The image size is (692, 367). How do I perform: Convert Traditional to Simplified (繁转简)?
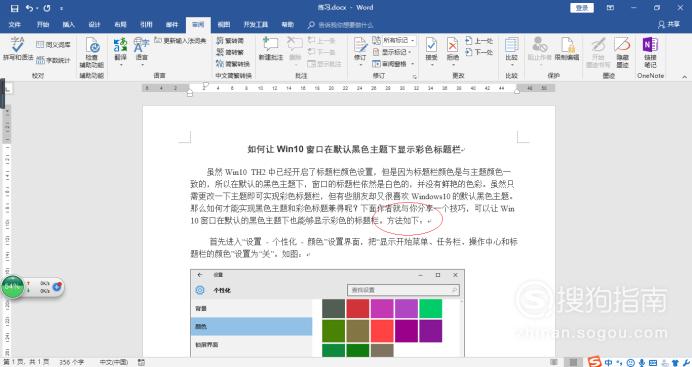230,41
